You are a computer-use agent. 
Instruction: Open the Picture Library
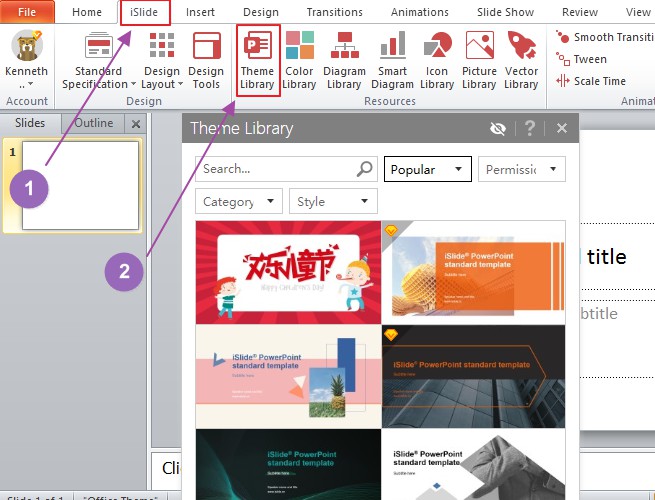(x=479, y=60)
